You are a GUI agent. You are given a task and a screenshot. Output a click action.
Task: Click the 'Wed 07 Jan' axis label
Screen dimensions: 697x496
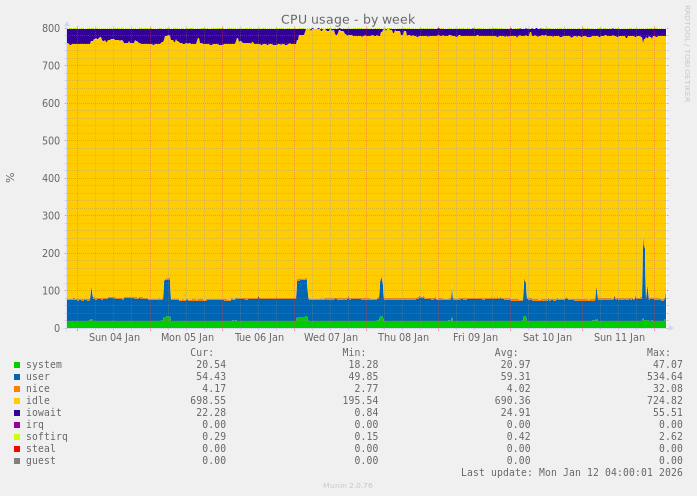point(331,338)
